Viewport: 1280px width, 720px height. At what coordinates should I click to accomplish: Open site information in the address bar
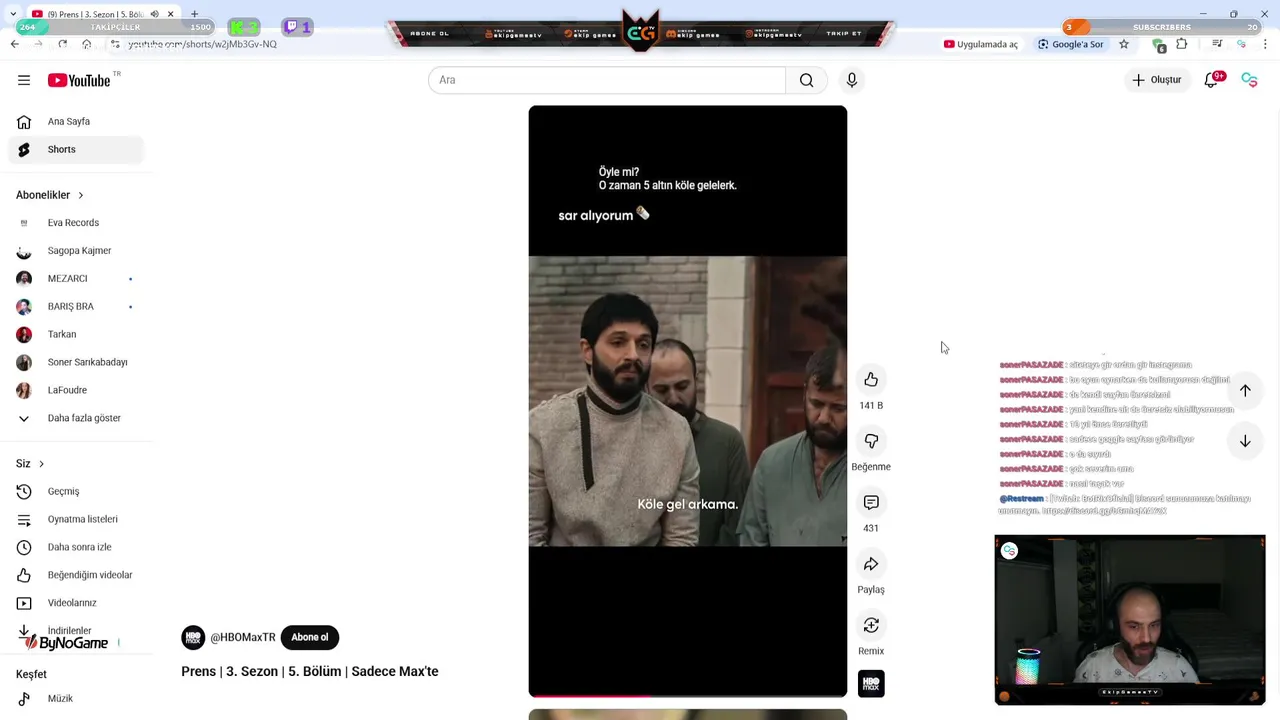115,44
